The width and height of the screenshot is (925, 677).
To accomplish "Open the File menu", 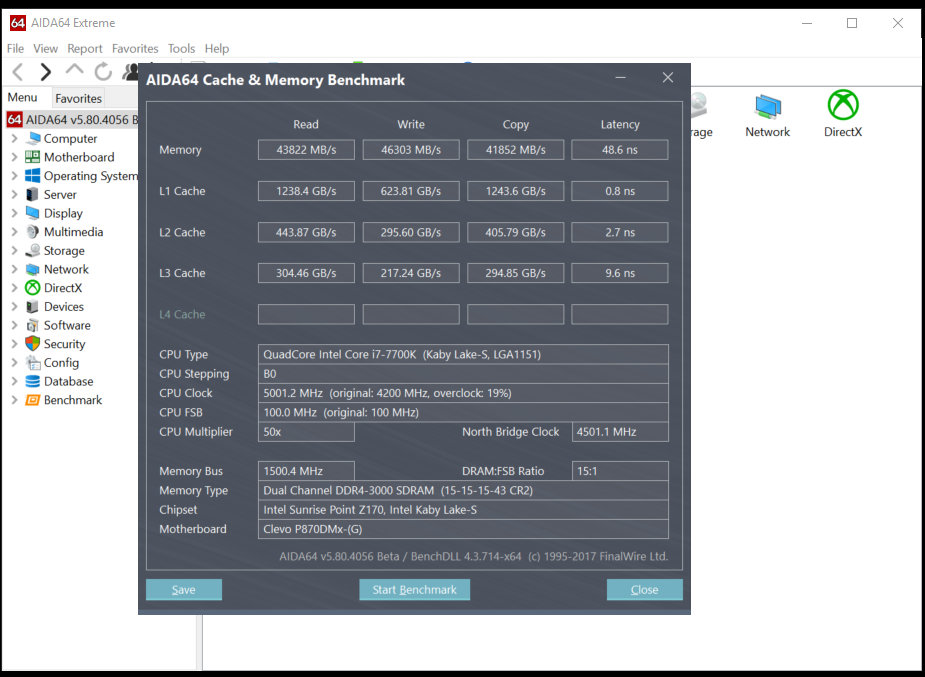I will (15, 48).
